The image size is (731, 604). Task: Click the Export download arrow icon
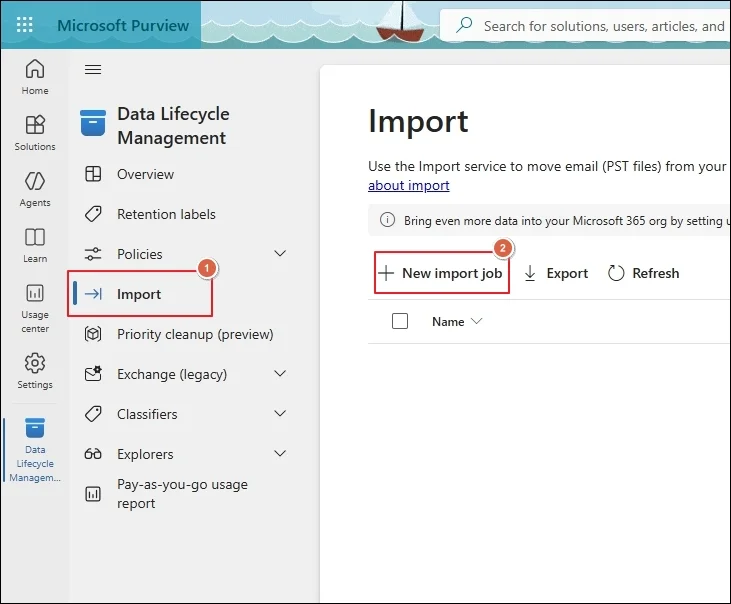pos(530,273)
